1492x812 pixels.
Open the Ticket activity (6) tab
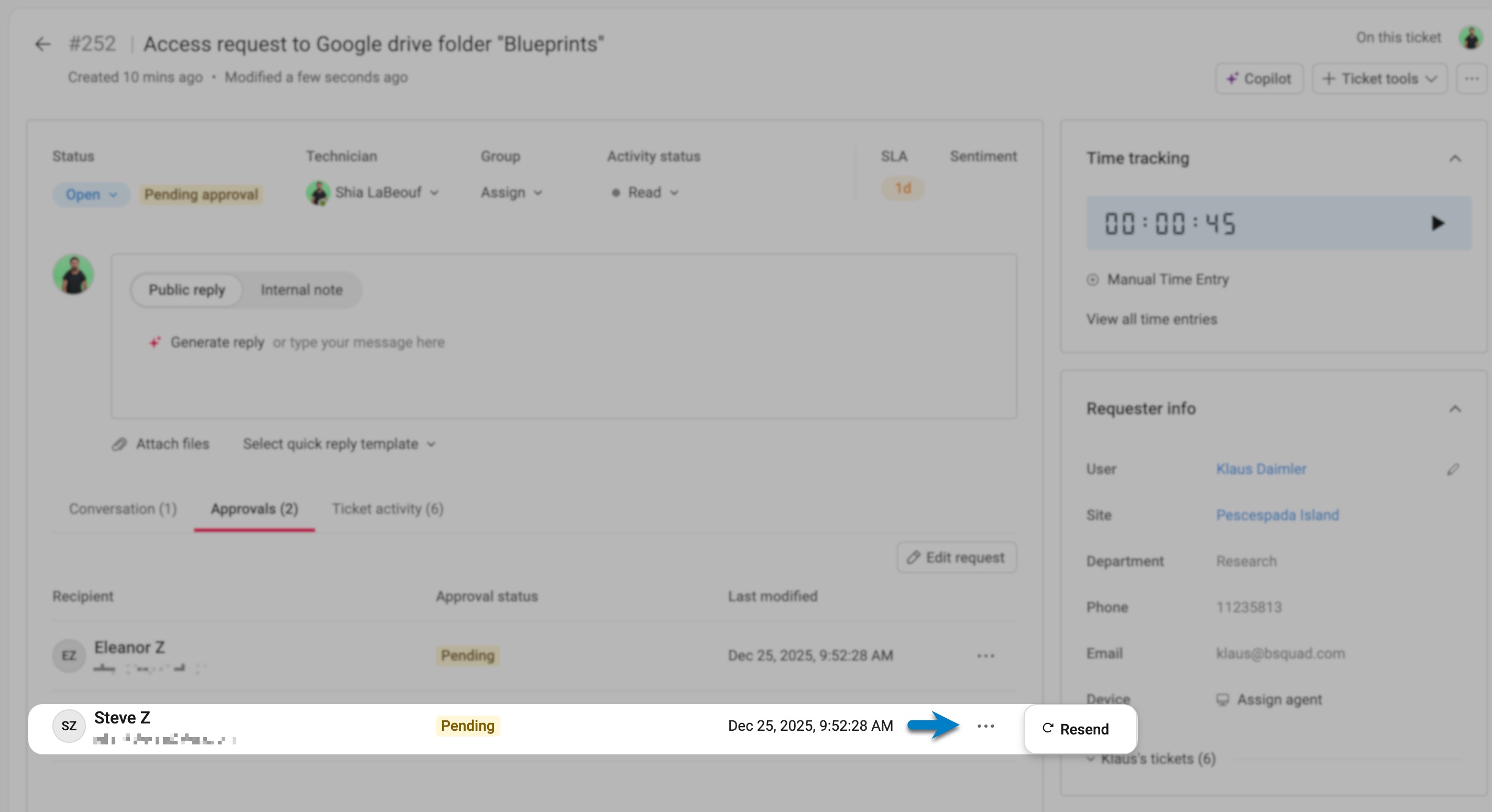388,509
